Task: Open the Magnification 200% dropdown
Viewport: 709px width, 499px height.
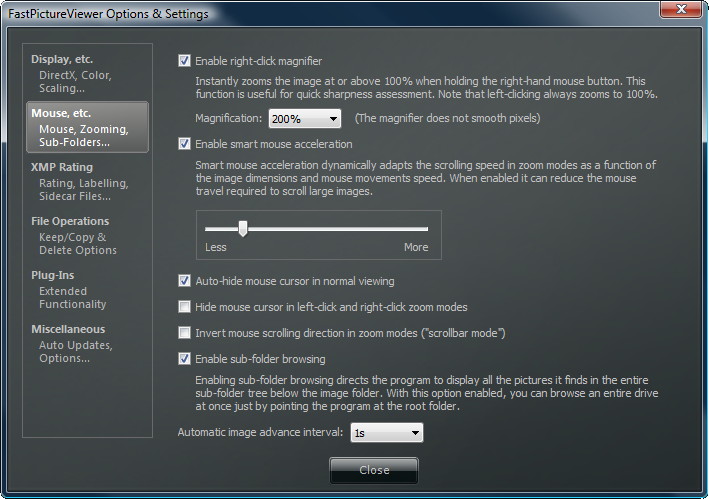Action: click(305, 119)
